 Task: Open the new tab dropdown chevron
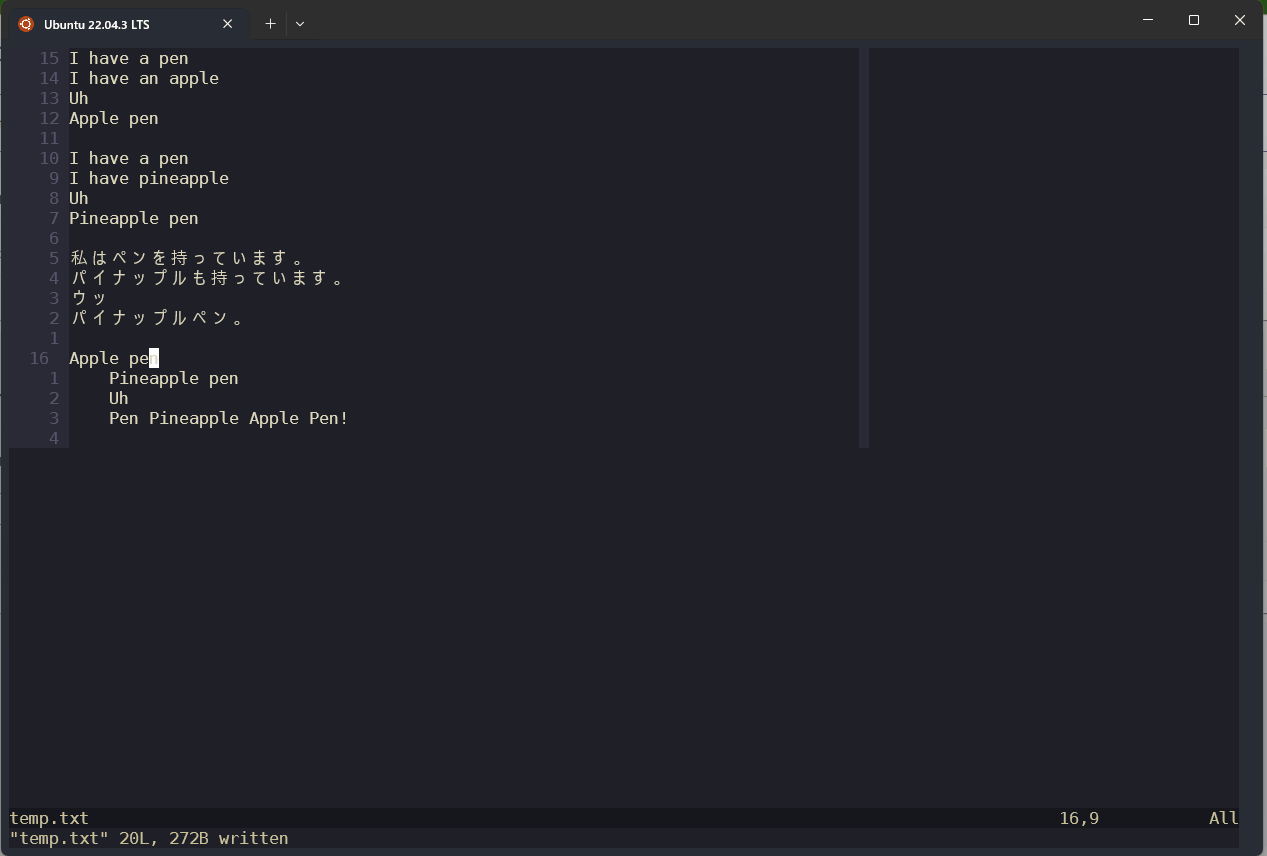coord(299,23)
